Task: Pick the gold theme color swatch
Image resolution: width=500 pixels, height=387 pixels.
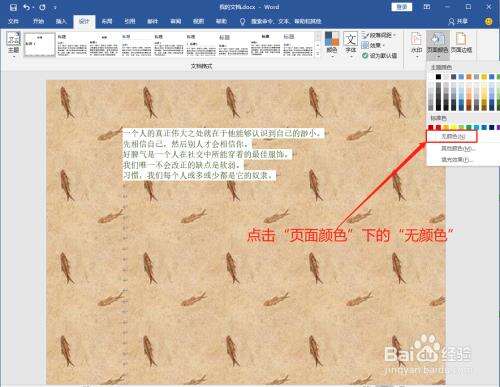Action: click(x=484, y=77)
